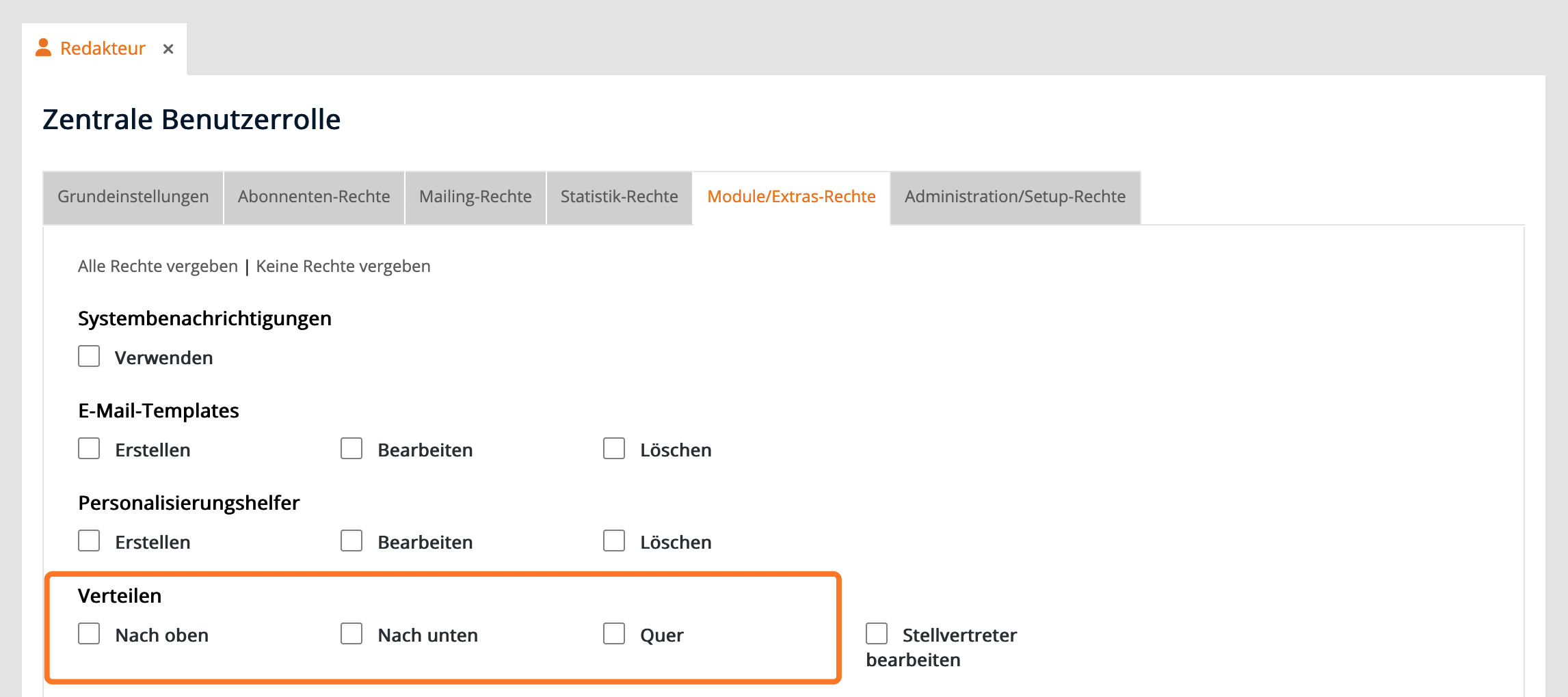Check Erstellen under Personalisierungshelfer
The width and height of the screenshot is (1568, 697).
click(89, 541)
